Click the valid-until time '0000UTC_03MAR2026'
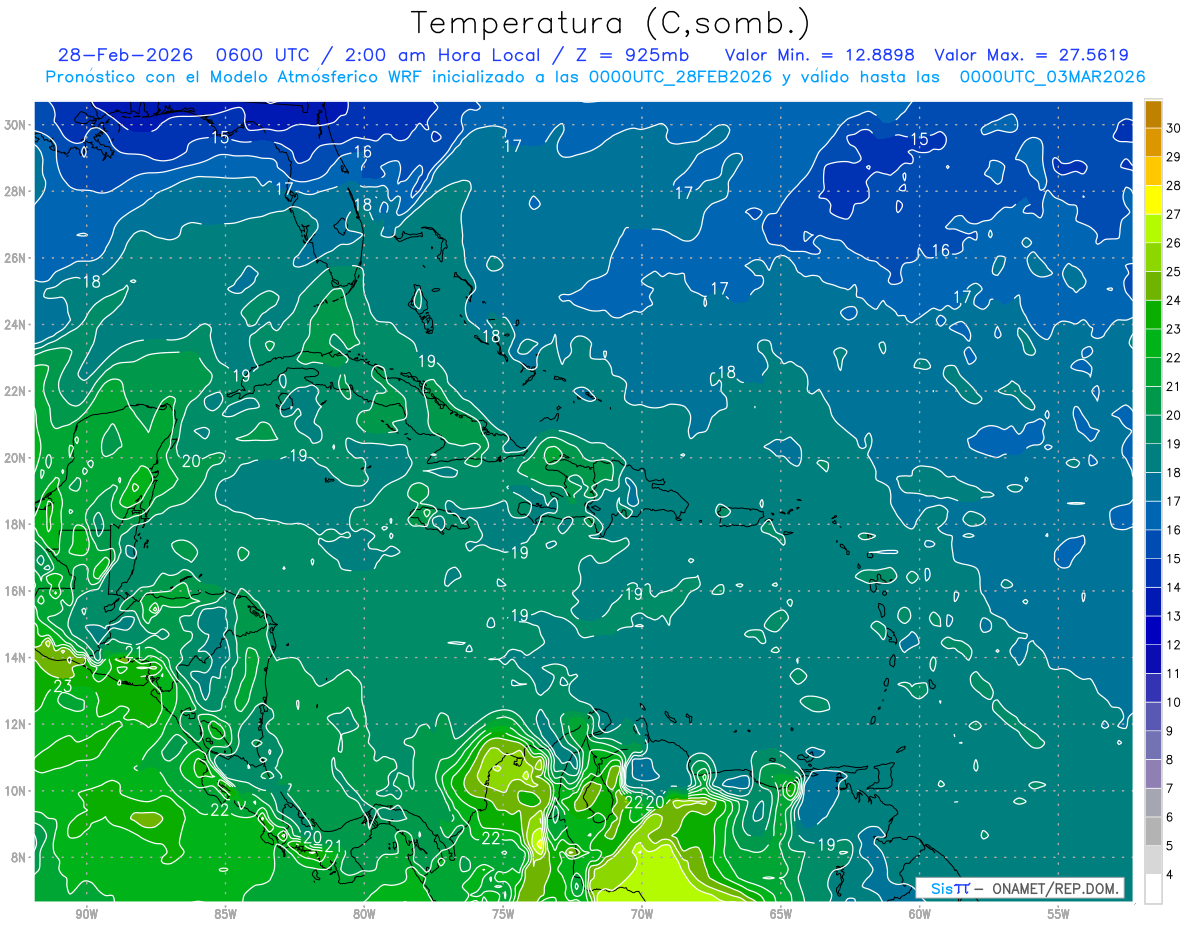Screen dimensions: 1200x927 (x=1053, y=77)
